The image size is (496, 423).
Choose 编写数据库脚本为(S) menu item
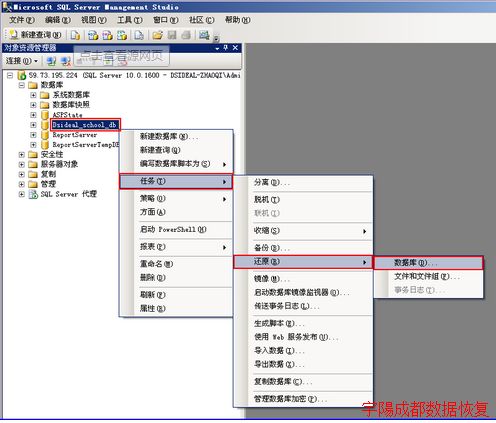pos(176,164)
